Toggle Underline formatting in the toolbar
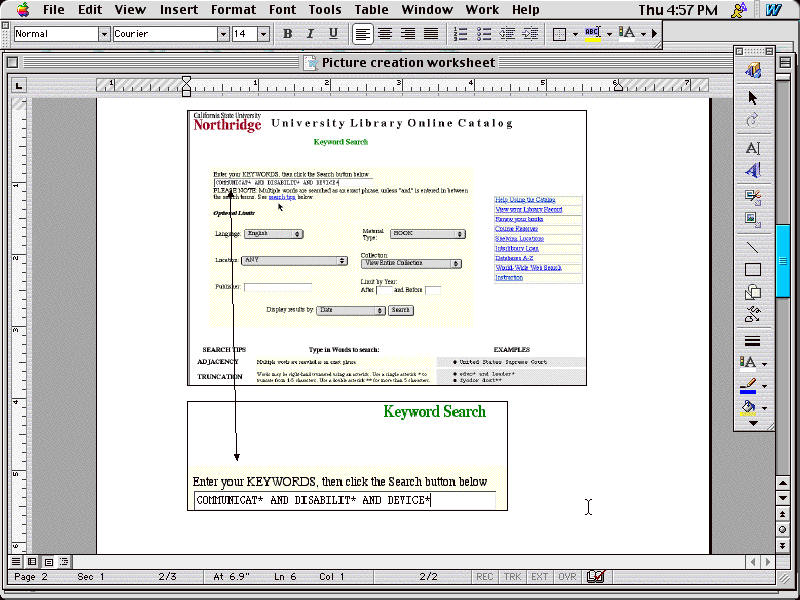 point(333,34)
